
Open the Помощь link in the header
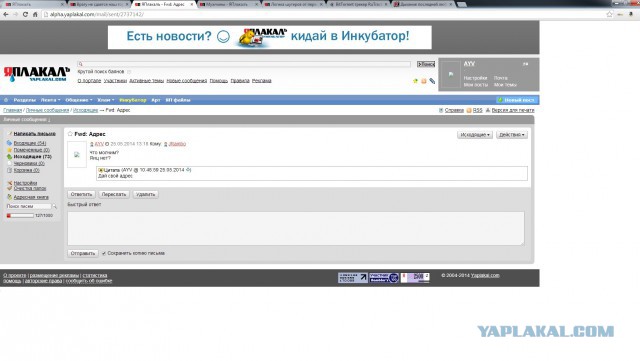[x=219, y=81]
